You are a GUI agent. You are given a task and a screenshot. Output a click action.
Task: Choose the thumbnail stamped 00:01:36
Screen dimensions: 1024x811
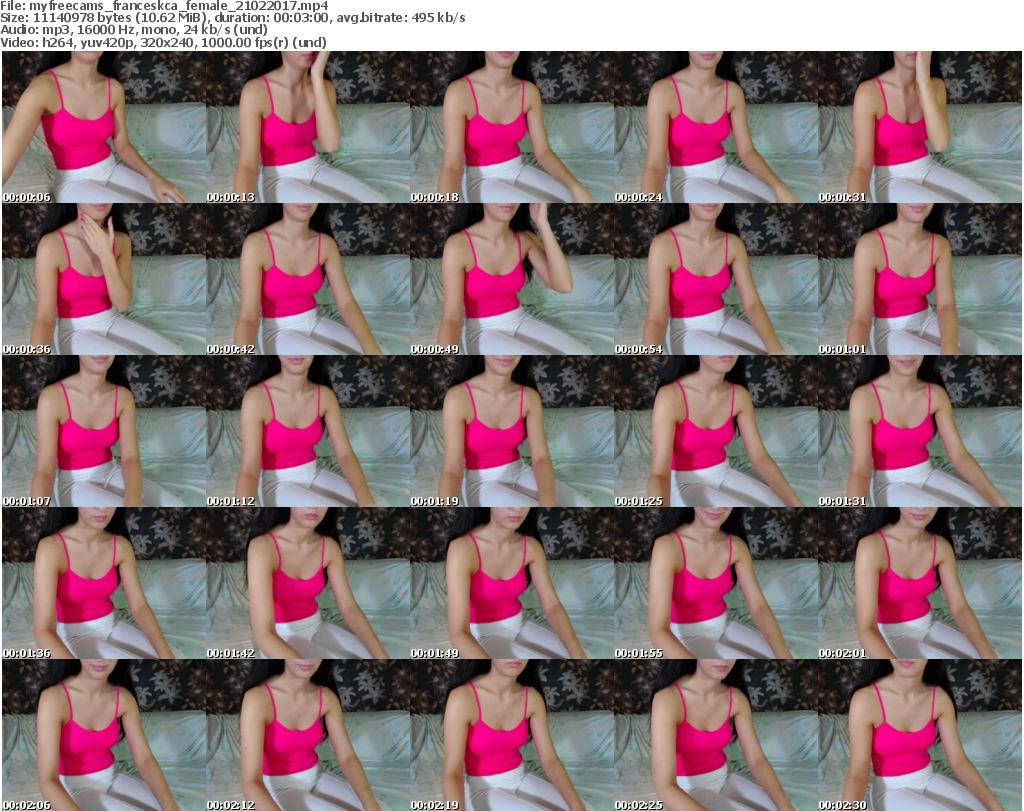pos(104,583)
